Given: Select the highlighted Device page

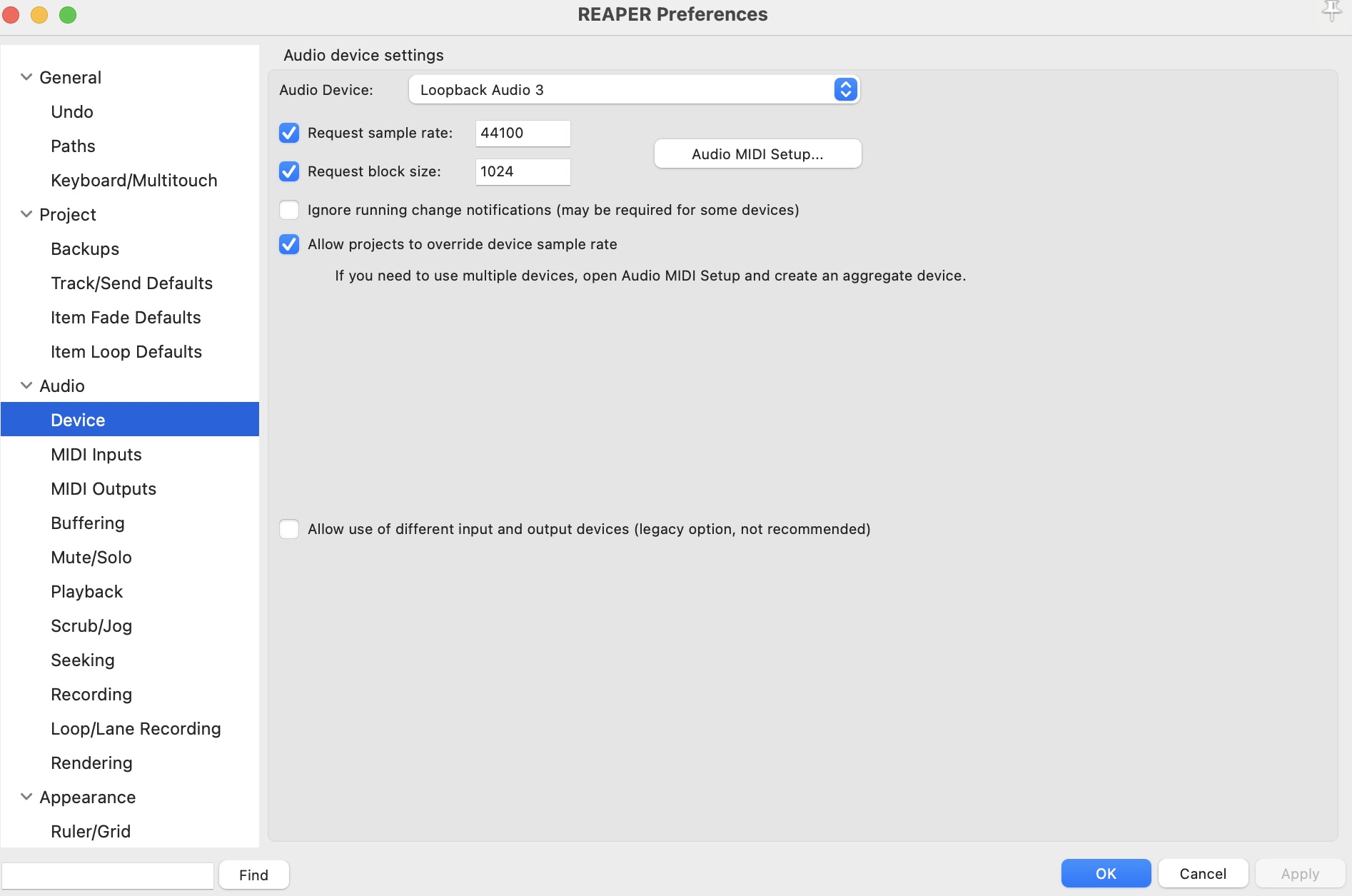Looking at the screenshot, I should point(130,419).
